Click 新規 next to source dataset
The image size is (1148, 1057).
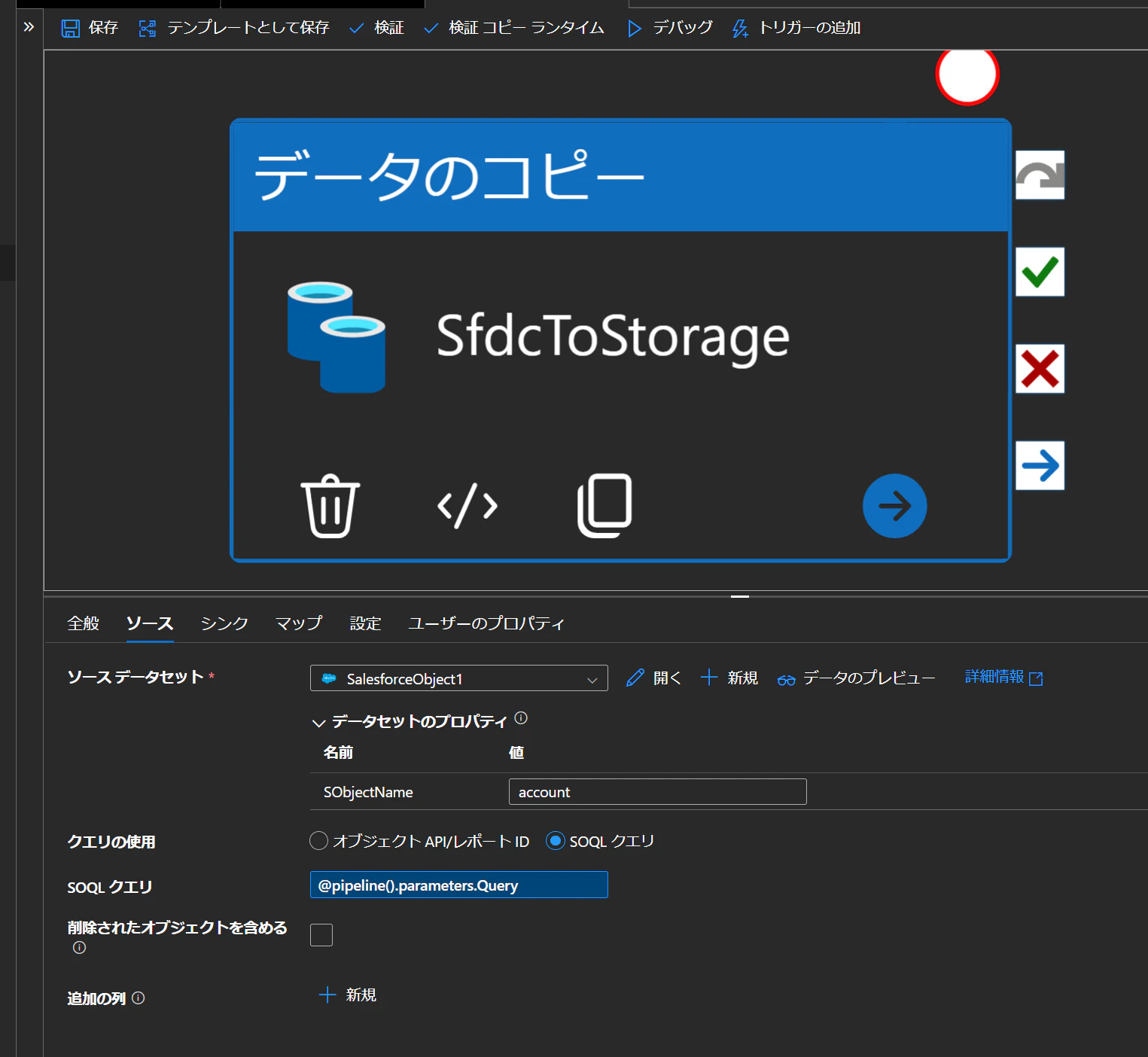point(729,678)
